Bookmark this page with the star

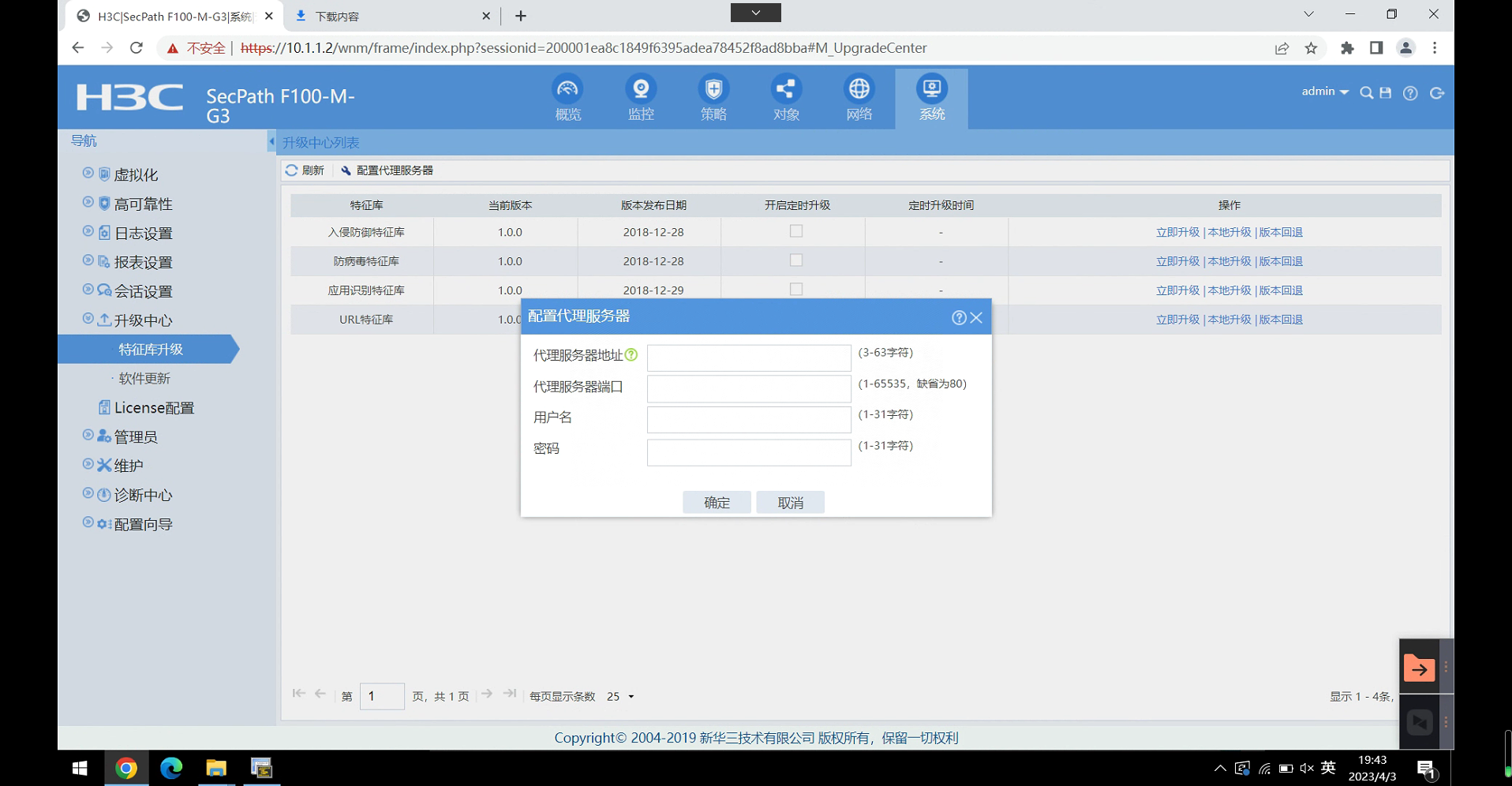1311,48
